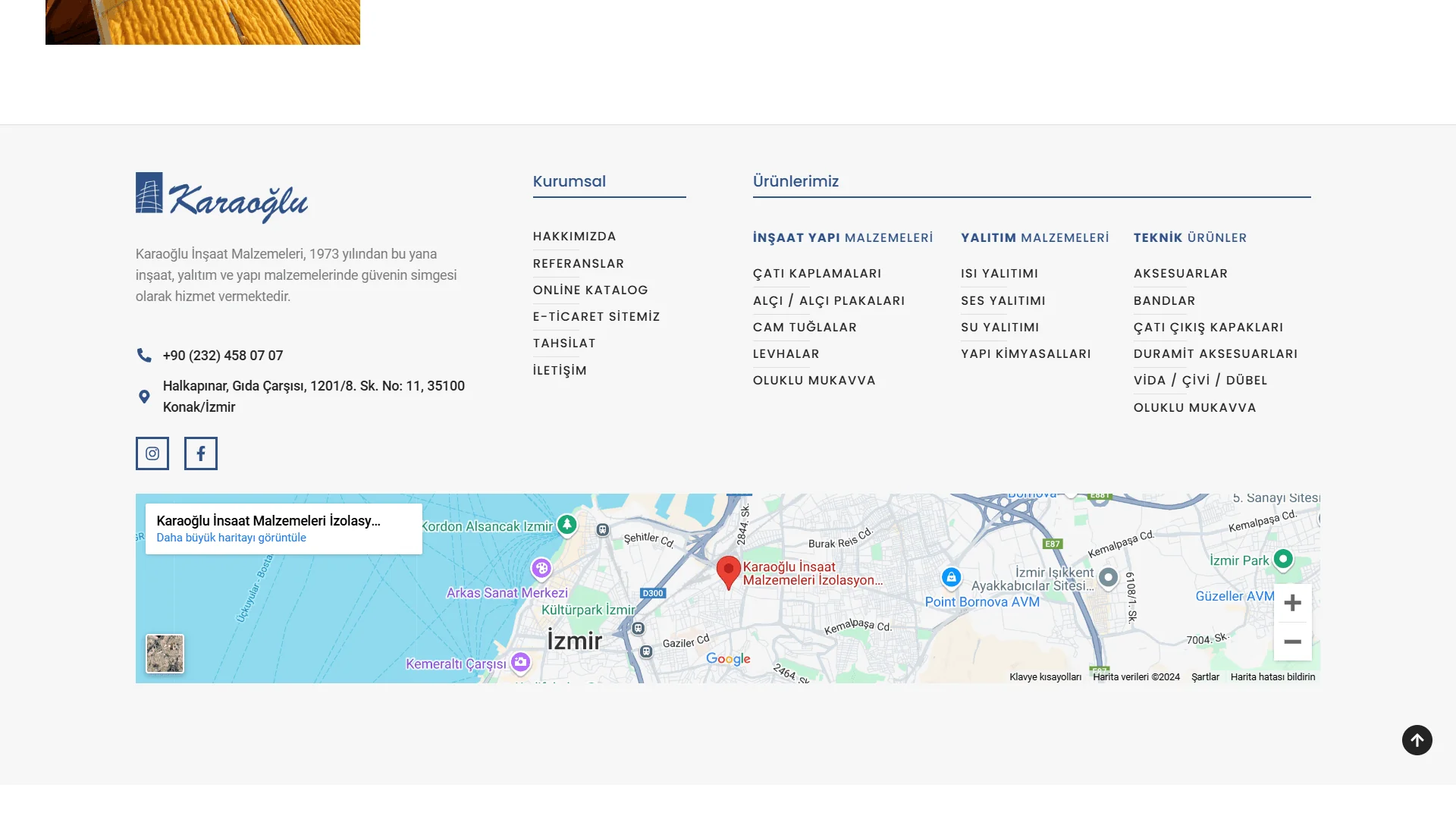
Task: Zoom in on the map
Action: [1292, 603]
